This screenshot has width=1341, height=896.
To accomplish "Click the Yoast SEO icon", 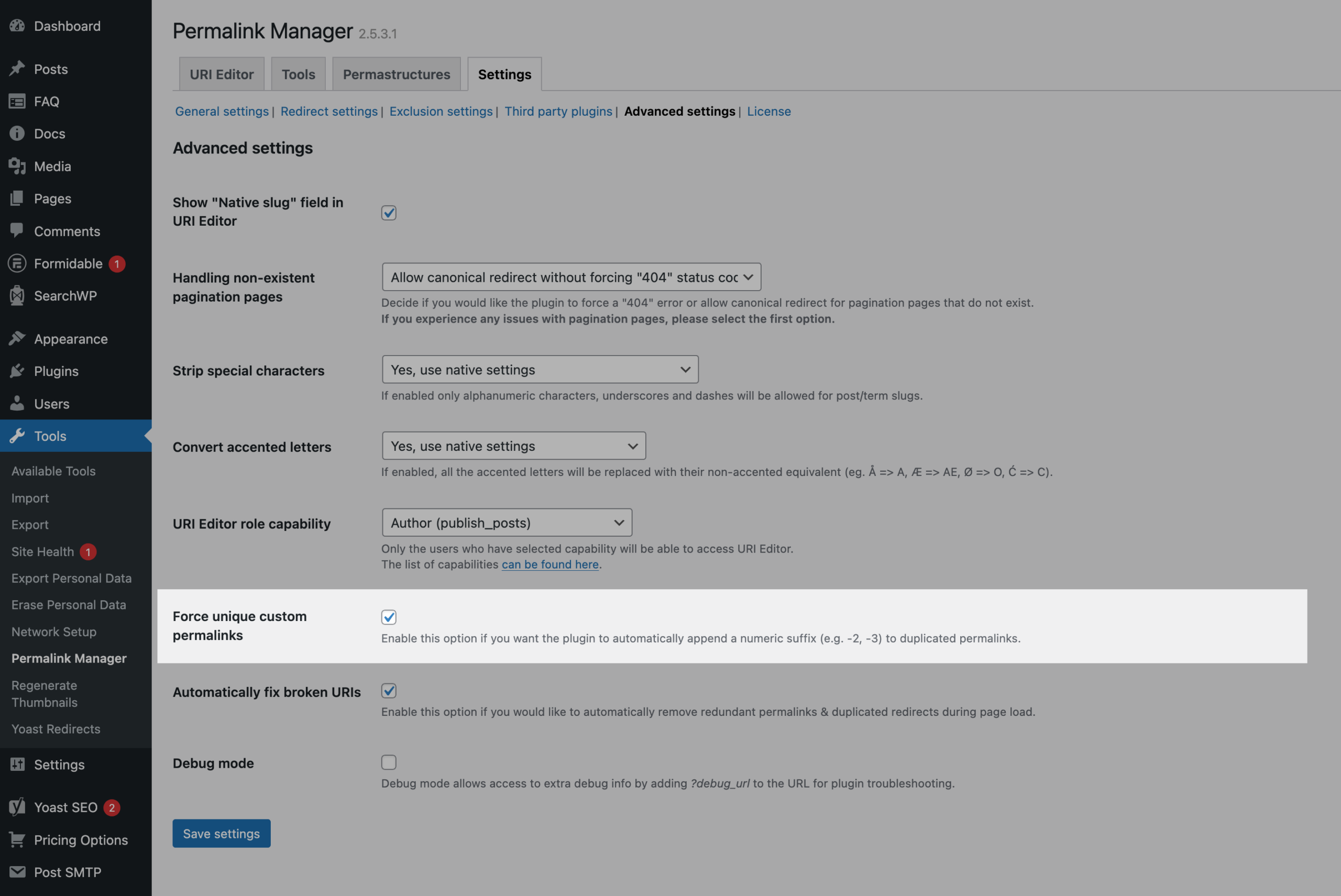I will pos(17,807).
